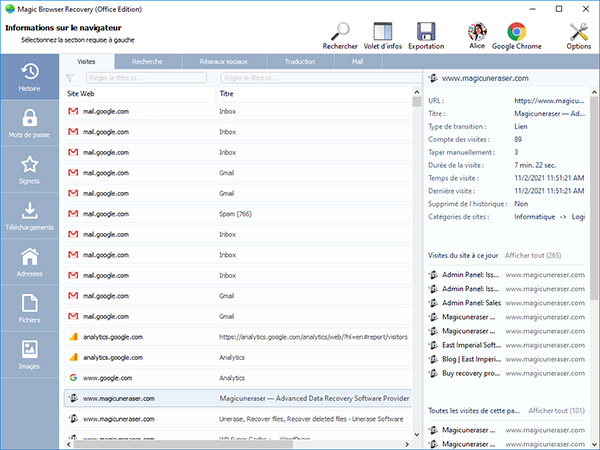Click the 7 min. 22 sec. duration value

tap(535, 165)
